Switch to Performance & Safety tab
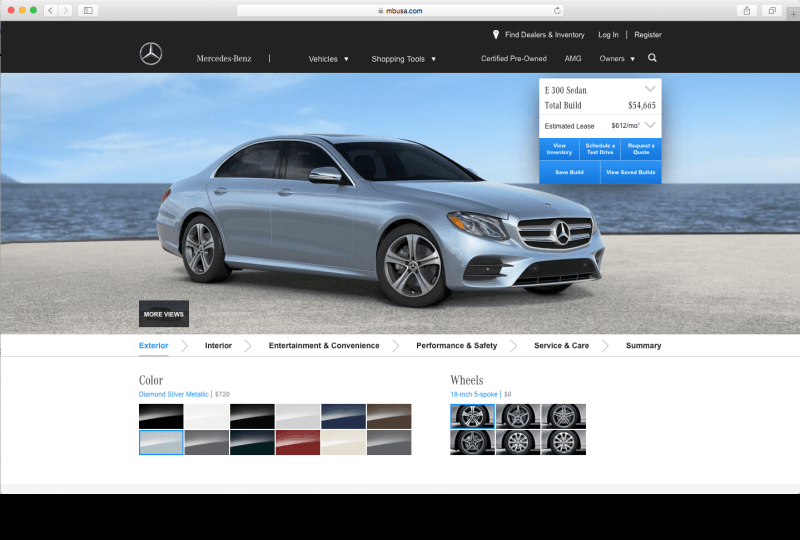This screenshot has height=540, width=800. [457, 346]
